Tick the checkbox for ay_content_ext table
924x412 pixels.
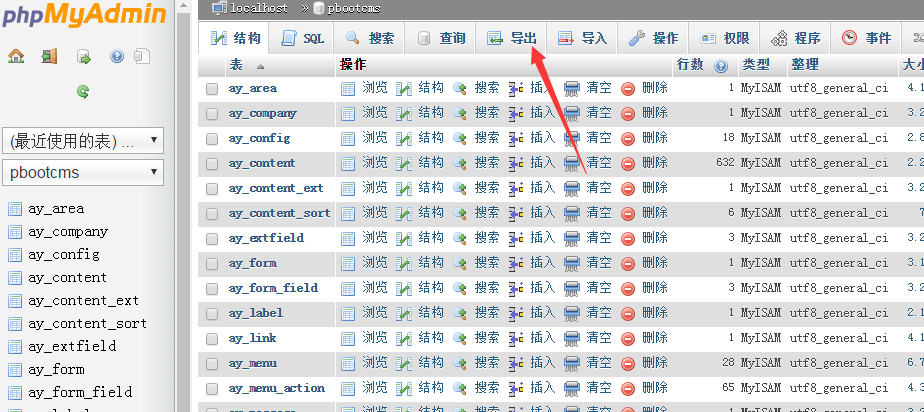[x=212, y=189]
